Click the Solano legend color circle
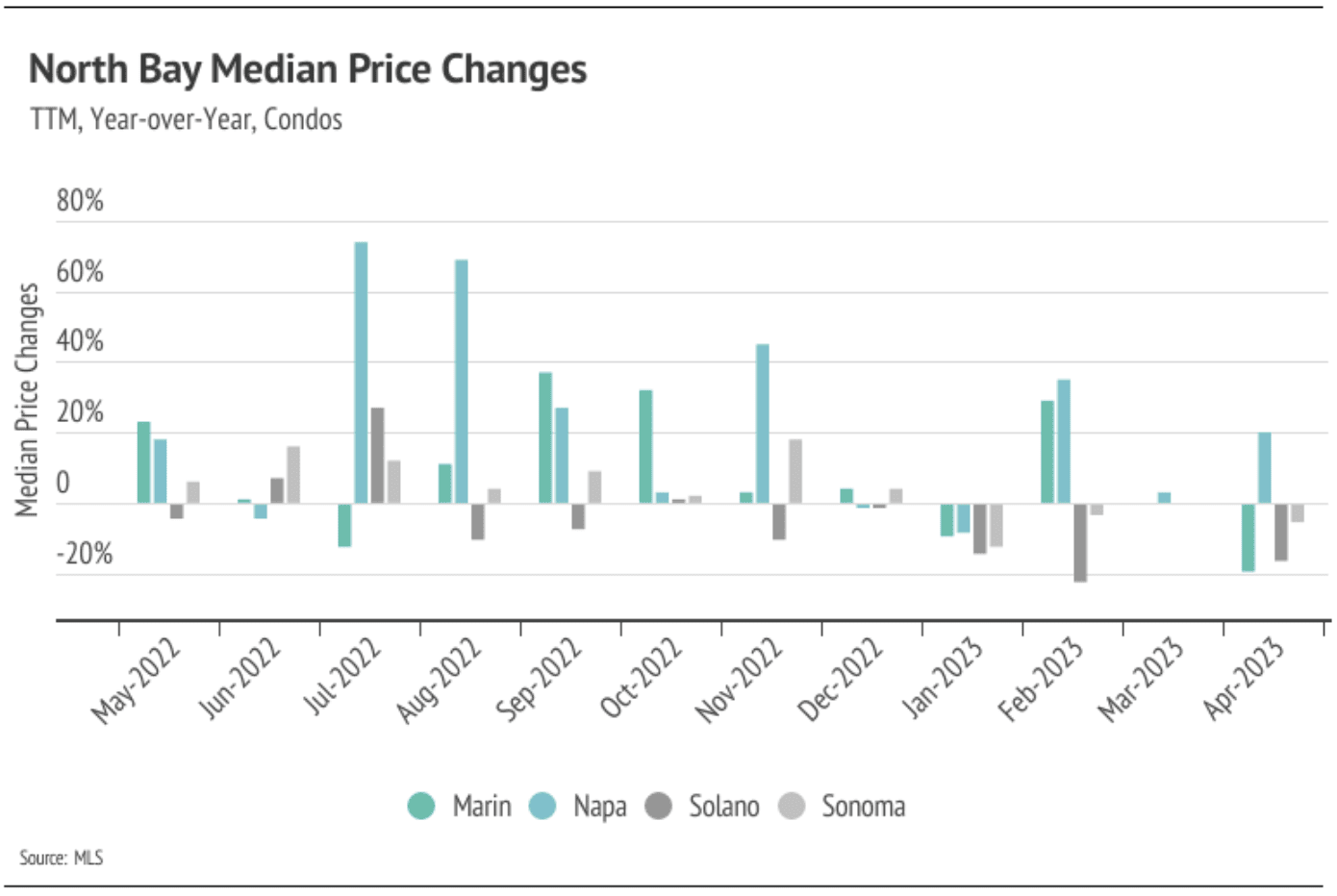 click(x=658, y=806)
